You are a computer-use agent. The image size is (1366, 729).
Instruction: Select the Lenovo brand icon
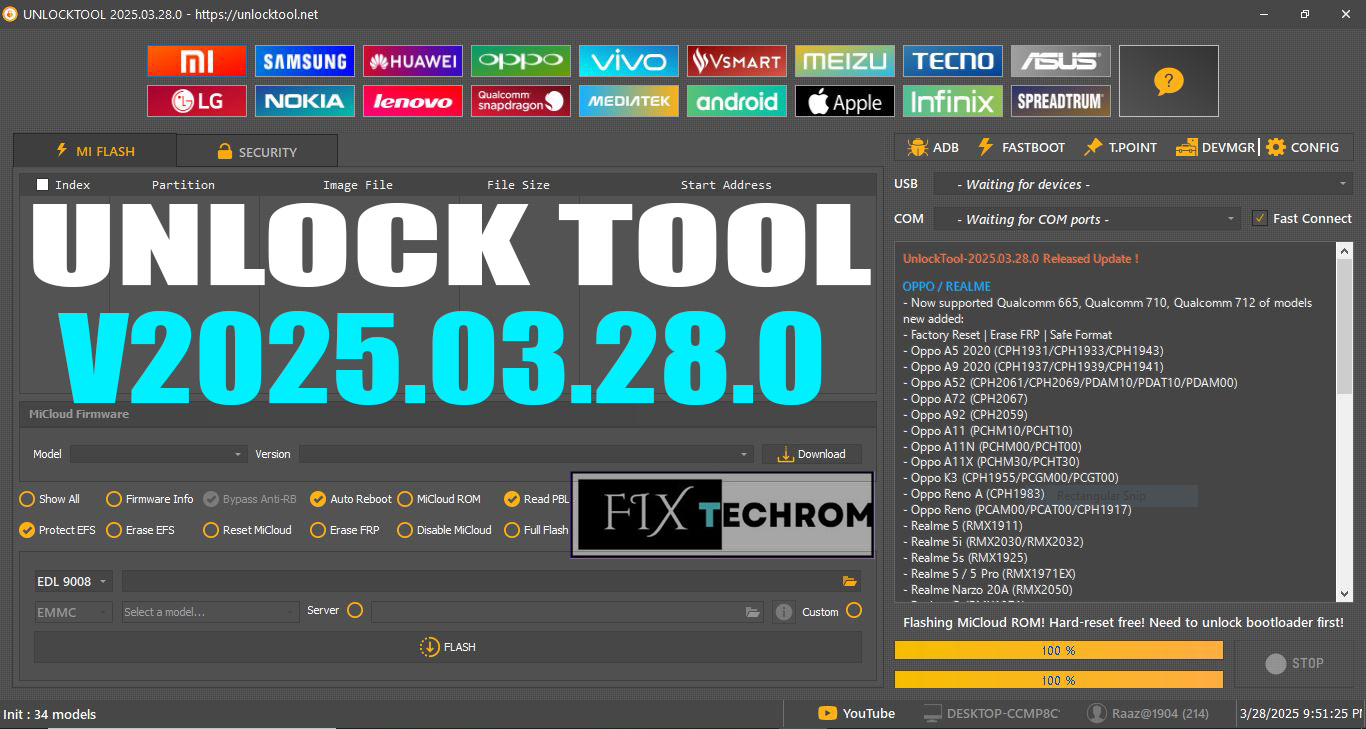(x=413, y=101)
